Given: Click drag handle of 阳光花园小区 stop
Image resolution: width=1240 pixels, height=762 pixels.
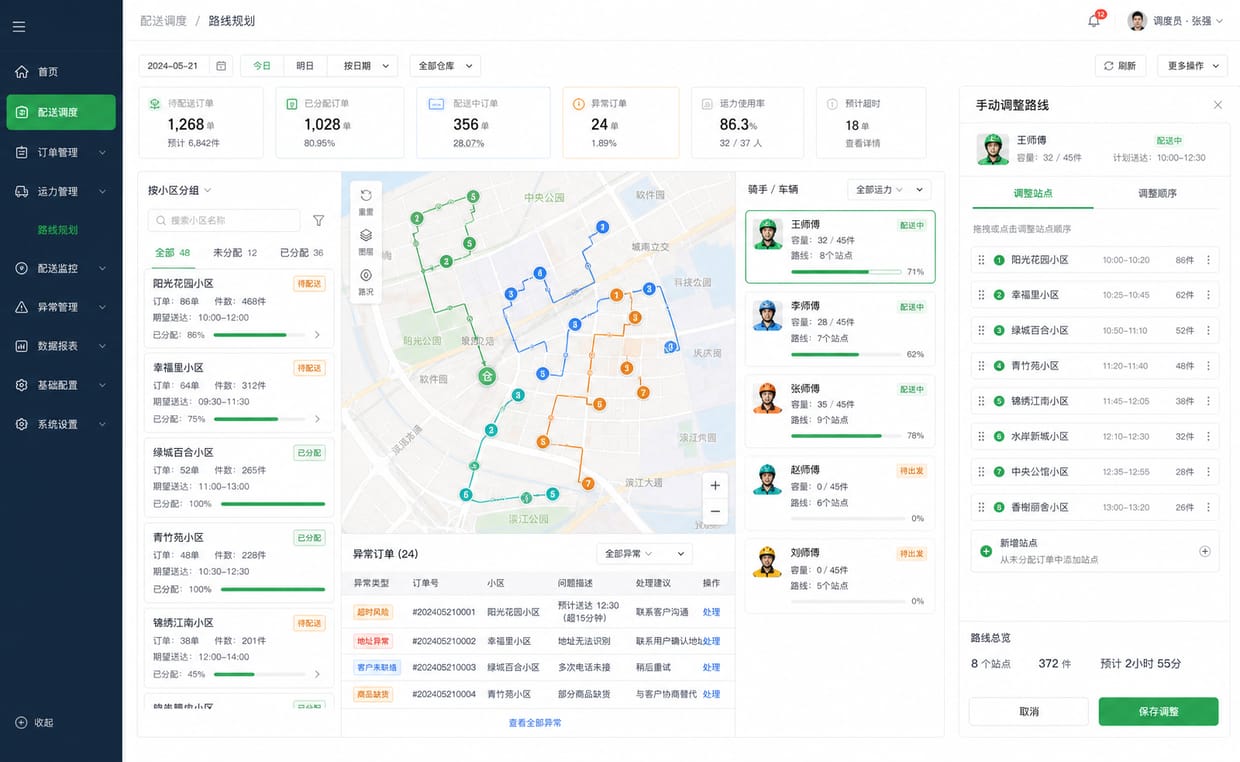Looking at the screenshot, I should [981, 260].
